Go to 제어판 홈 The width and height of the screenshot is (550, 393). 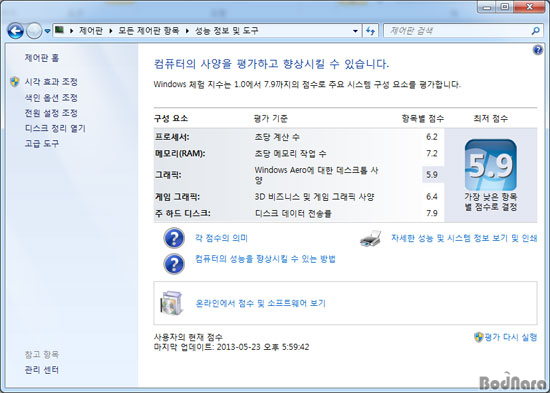(x=42, y=58)
